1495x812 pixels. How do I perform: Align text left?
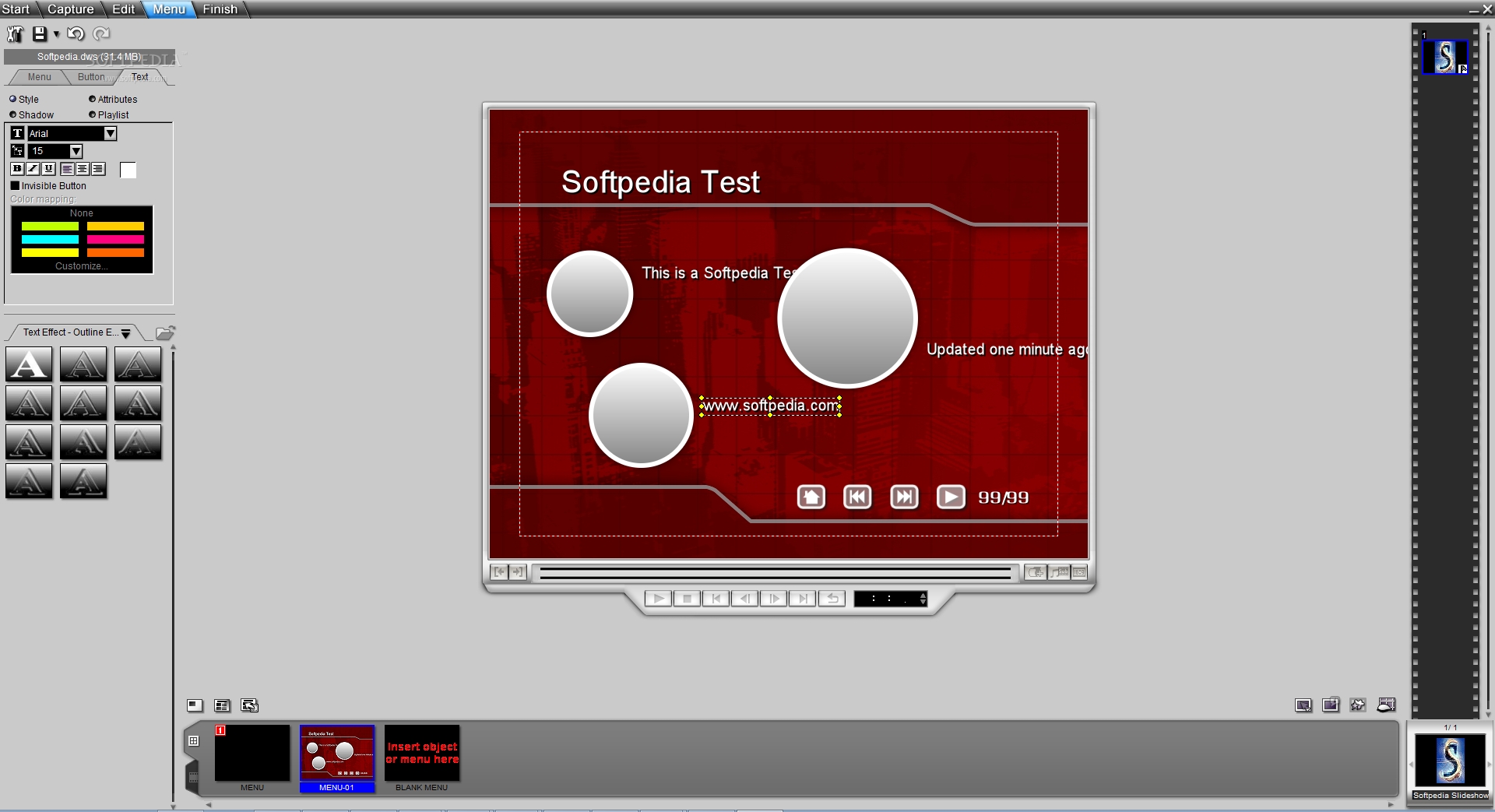[68, 169]
